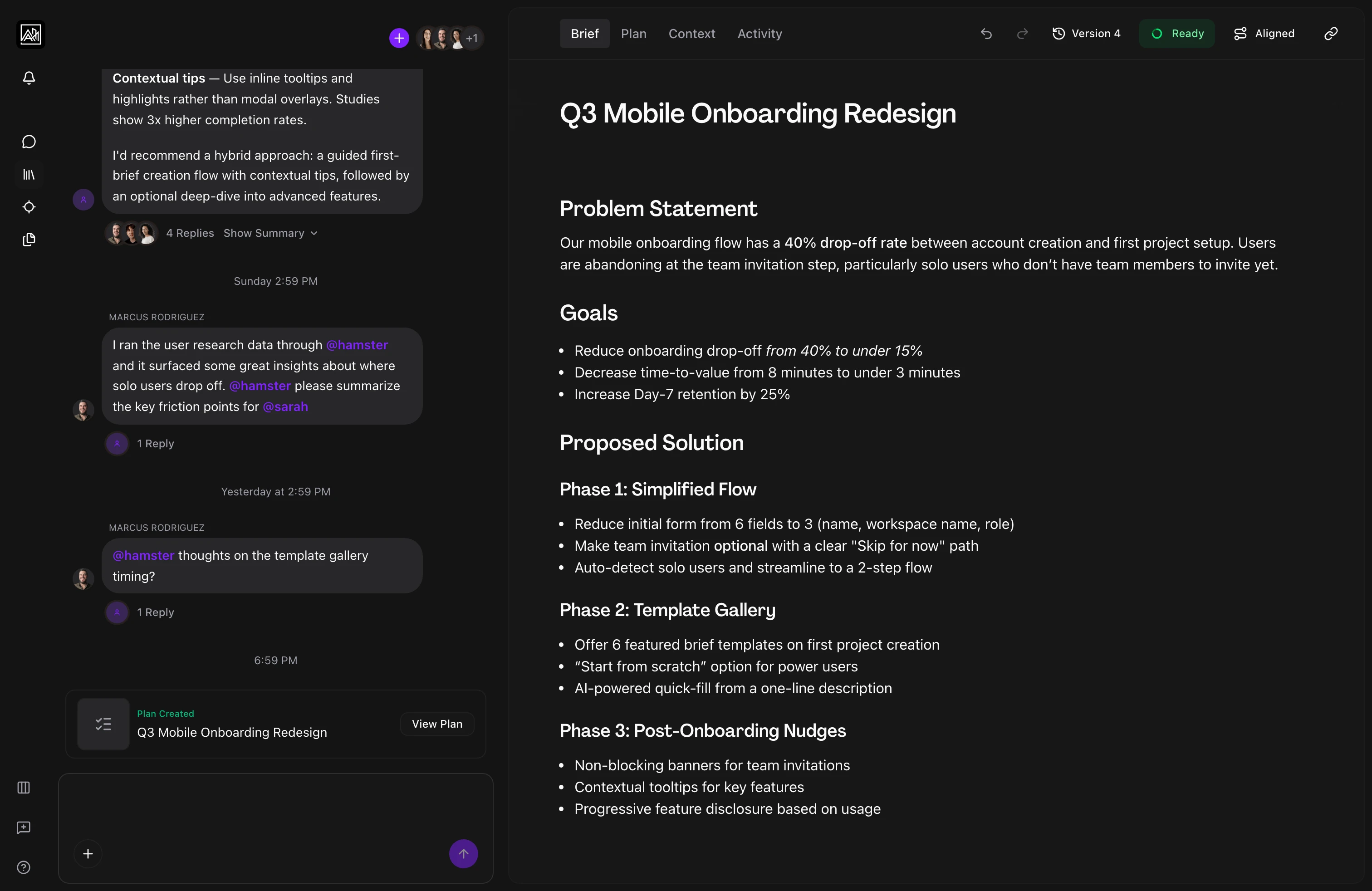Viewport: 1372px width, 891px height.
Task: Open the copied documents icon in sidebar
Action: (29, 240)
